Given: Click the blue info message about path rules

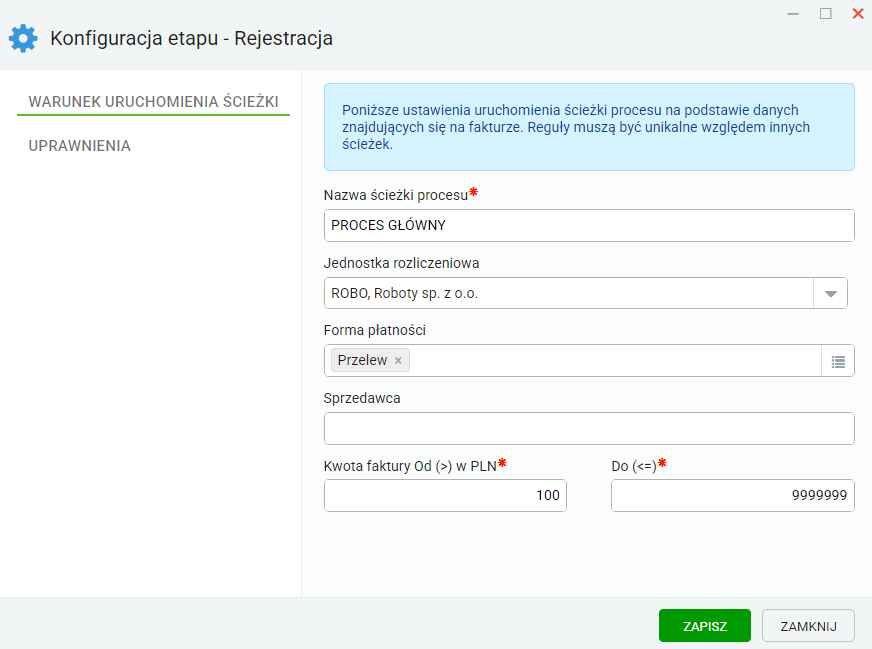Looking at the screenshot, I should point(589,127).
